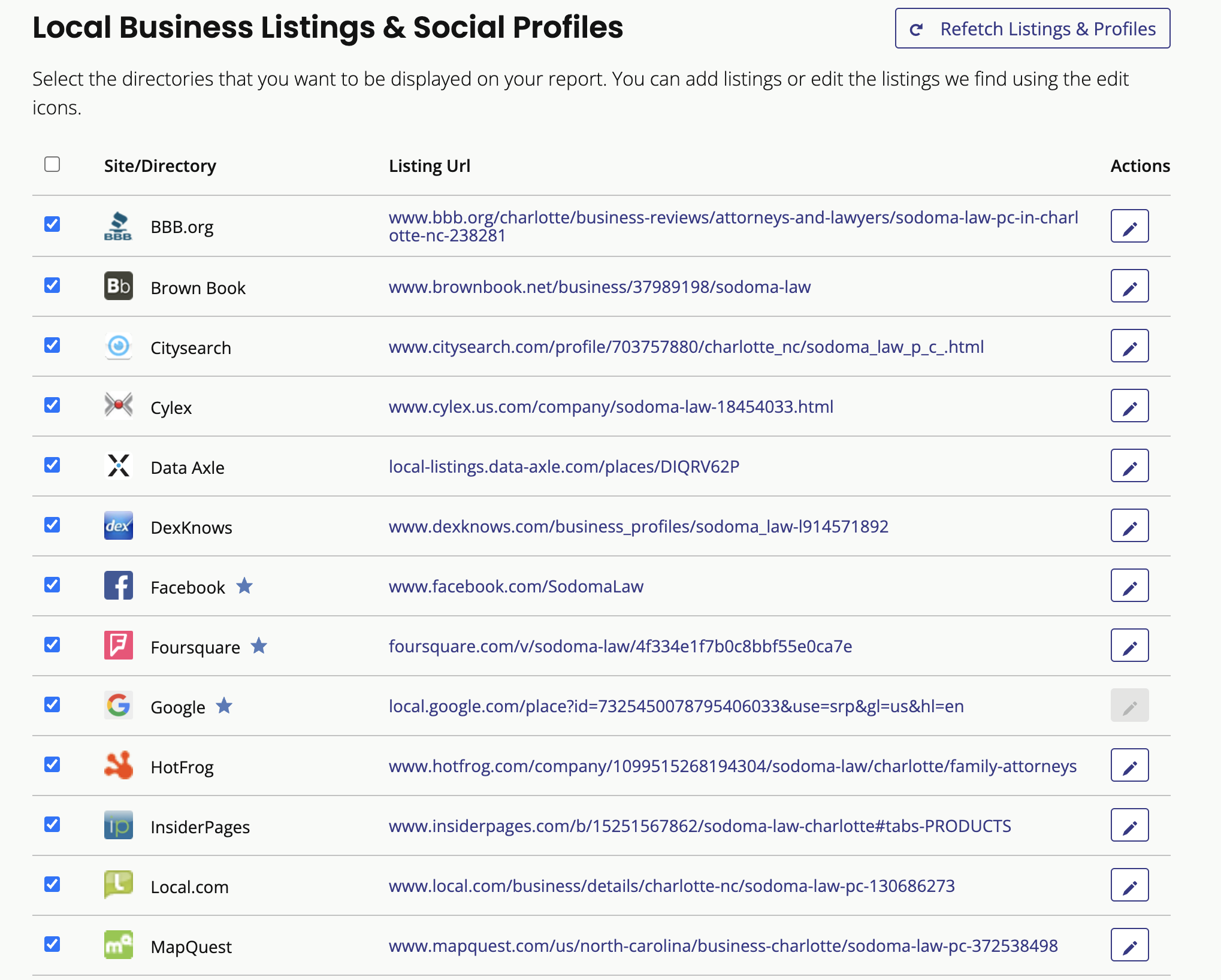Toggle the select-all checkbox in the header
Viewport: 1221px width, 980px height.
click(x=52, y=162)
